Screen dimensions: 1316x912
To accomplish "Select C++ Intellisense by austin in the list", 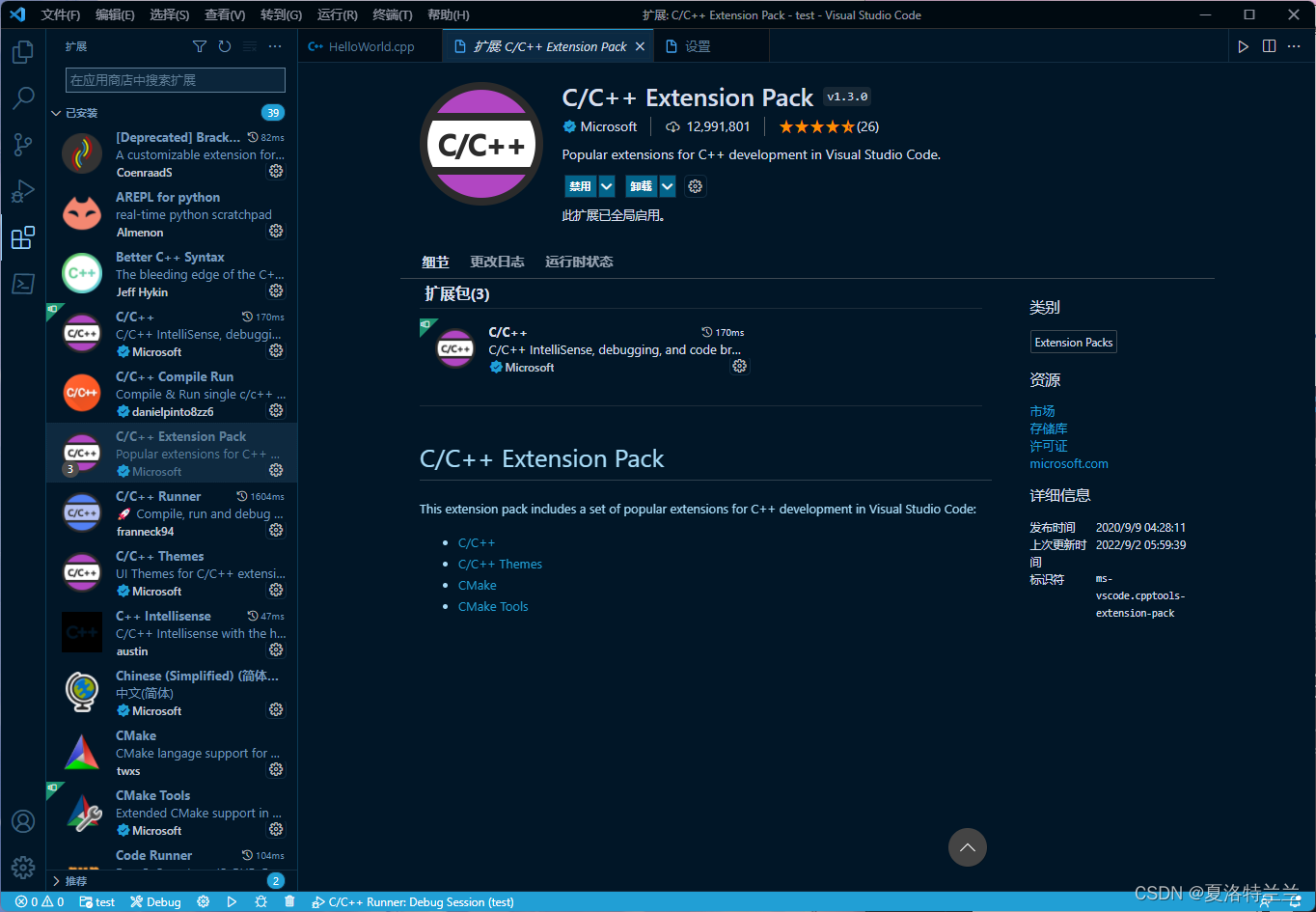I will pos(172,632).
